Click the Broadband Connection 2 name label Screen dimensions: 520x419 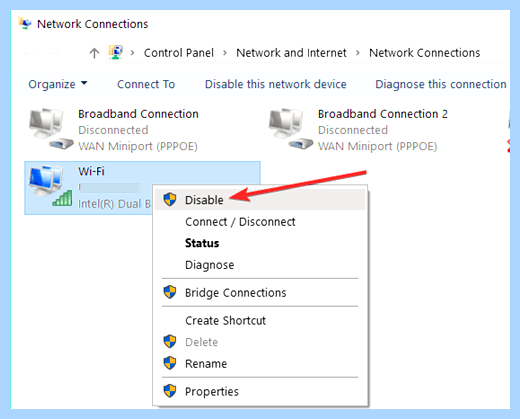click(383, 114)
